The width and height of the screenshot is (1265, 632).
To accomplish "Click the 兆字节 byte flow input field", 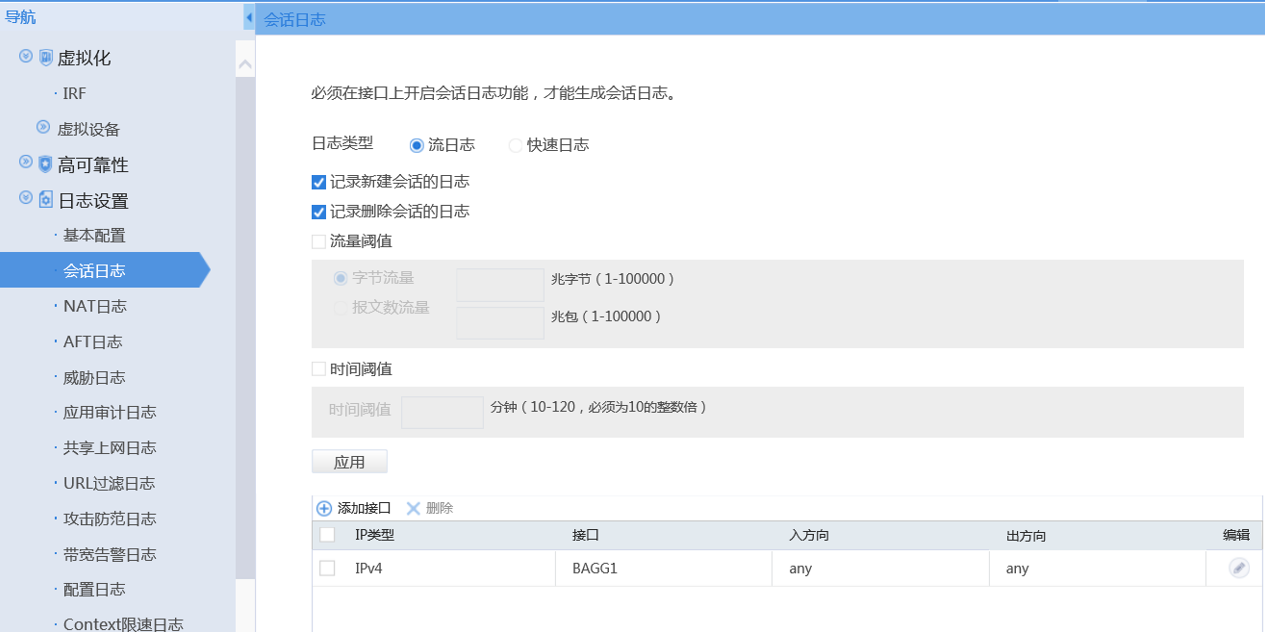I will (x=500, y=285).
